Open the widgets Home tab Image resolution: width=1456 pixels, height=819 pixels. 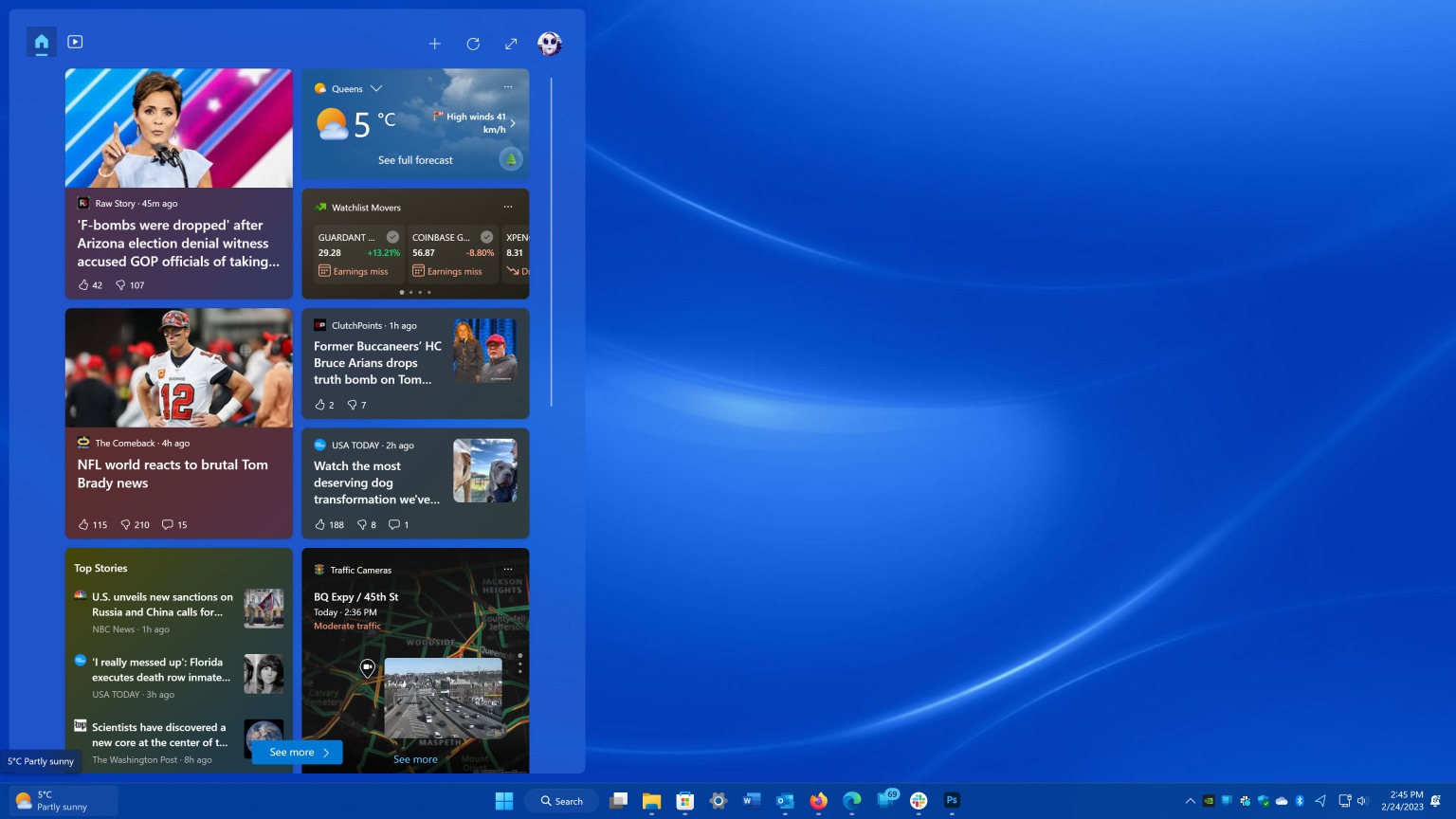click(41, 42)
